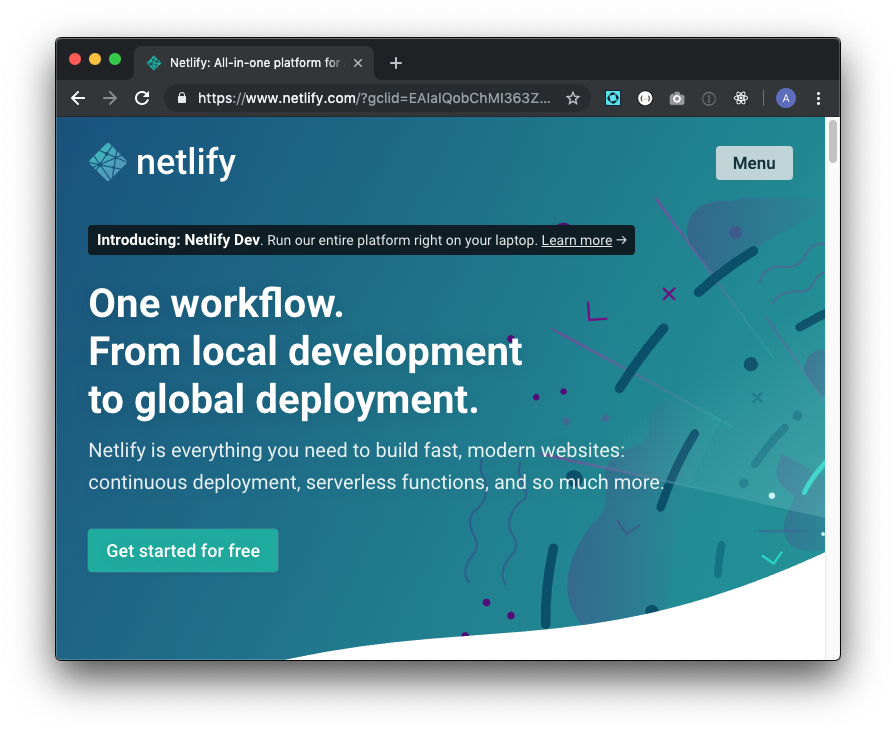Click Get started for free
This screenshot has width=896, height=734.
183,550
